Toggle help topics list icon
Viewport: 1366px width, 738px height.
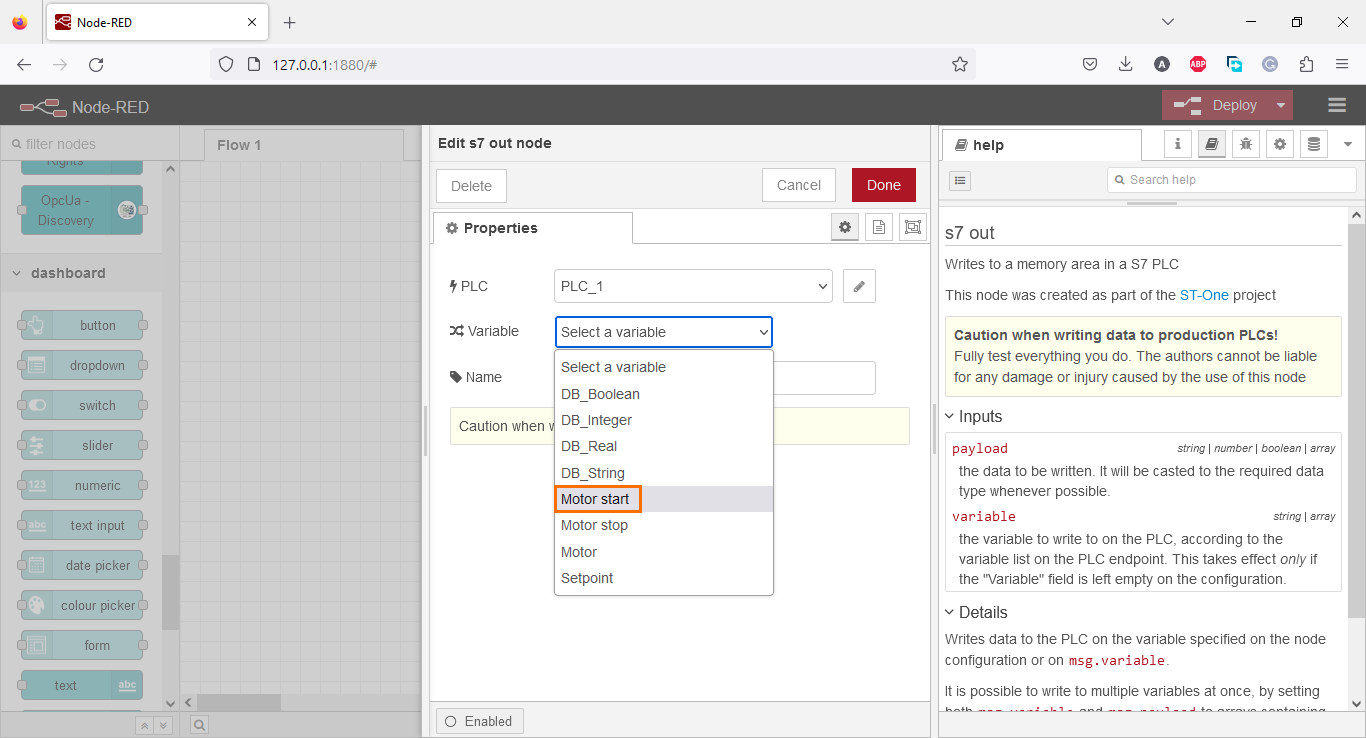point(960,180)
